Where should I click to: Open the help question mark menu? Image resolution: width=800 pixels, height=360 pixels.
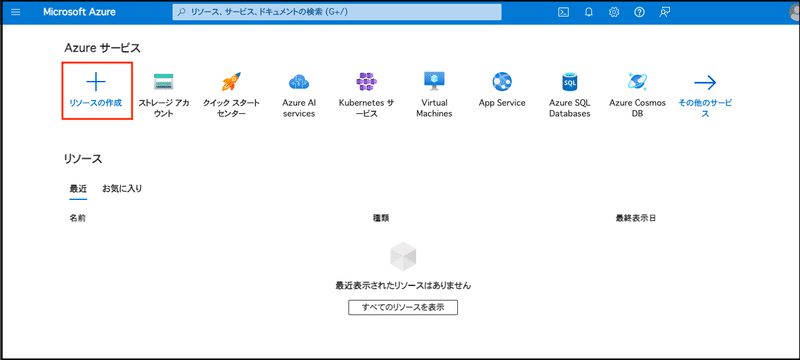639,12
